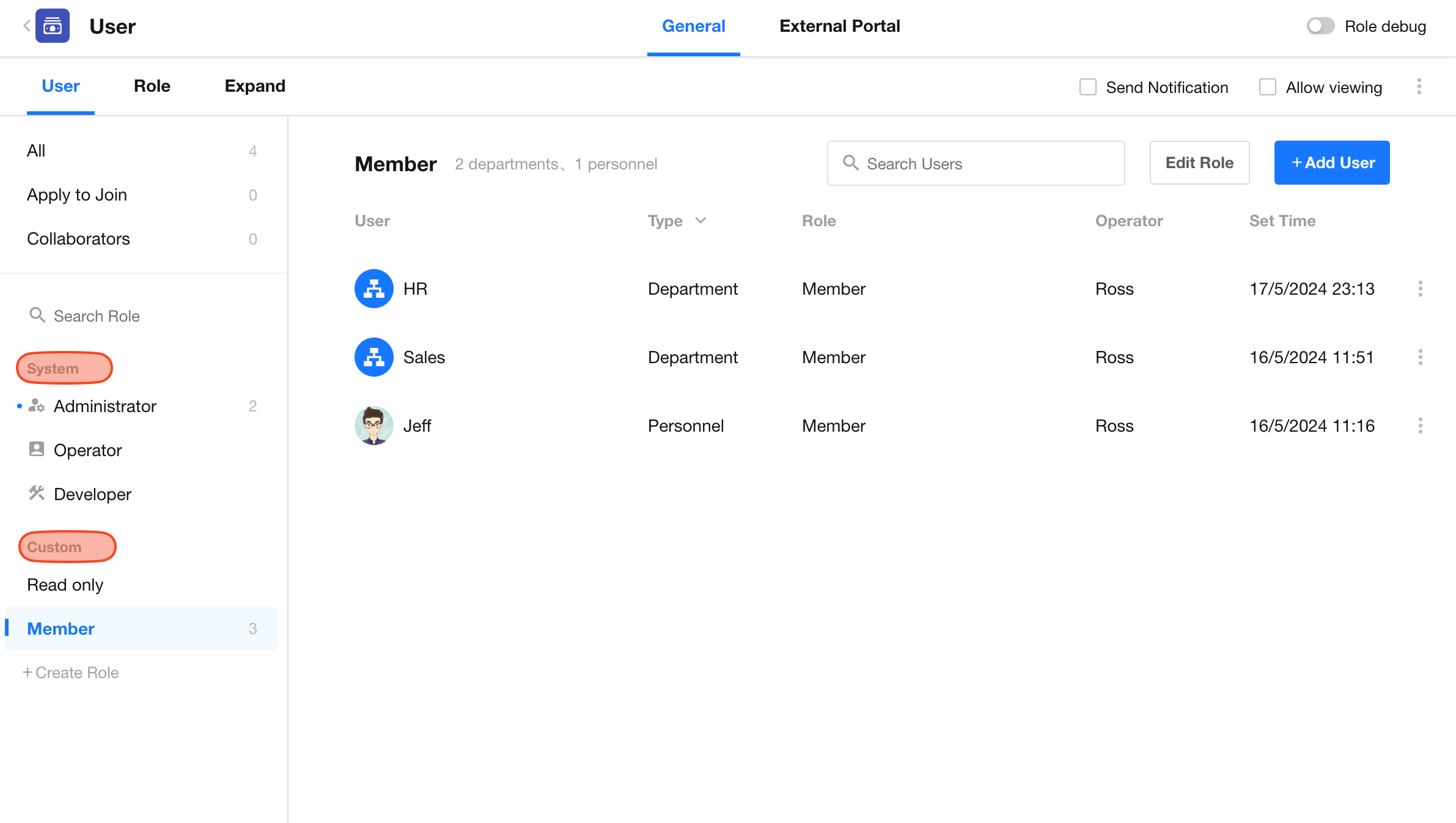Click the HR department icon
This screenshot has height=823, width=1456.
click(x=373, y=289)
